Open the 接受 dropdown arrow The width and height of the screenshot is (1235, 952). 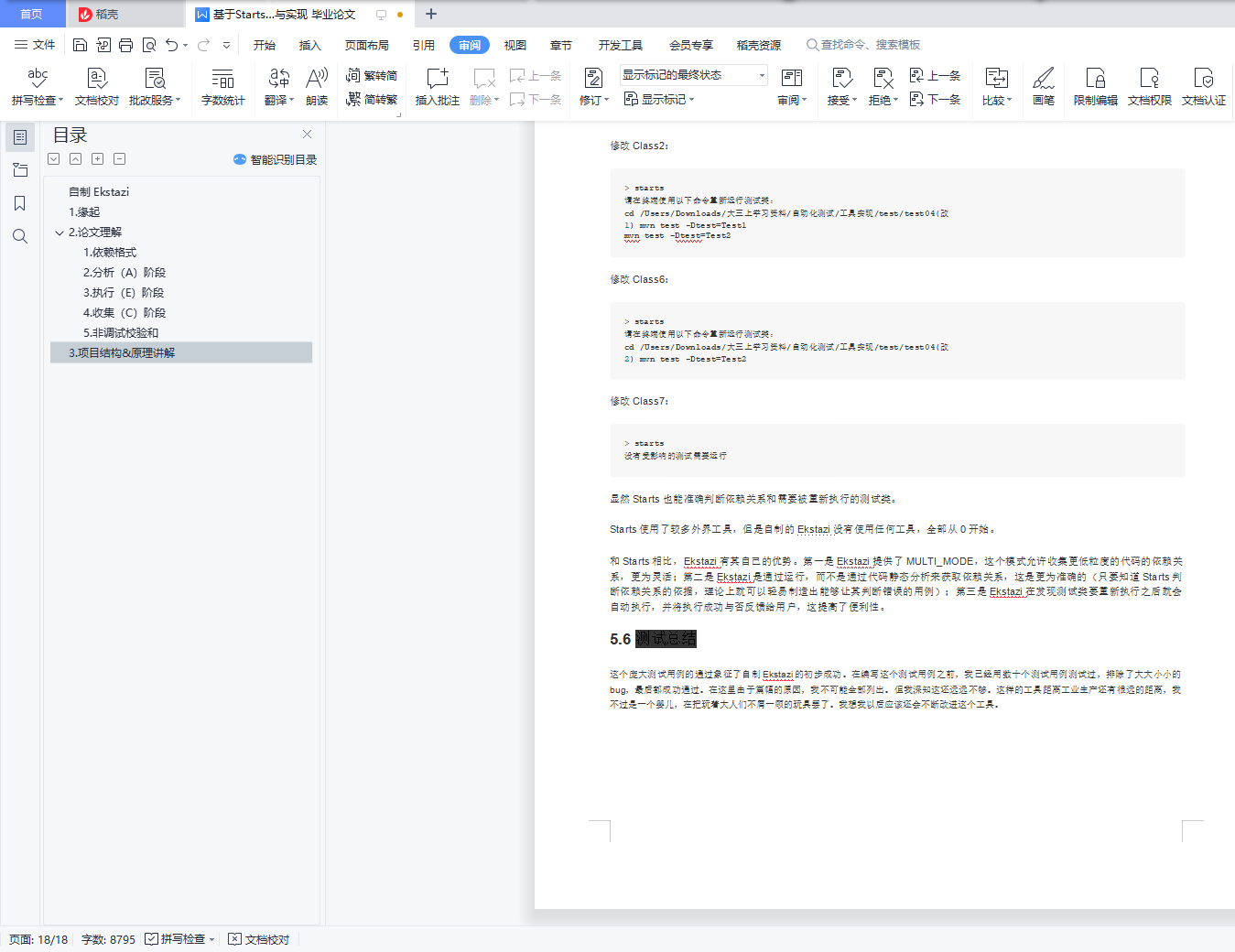854,101
